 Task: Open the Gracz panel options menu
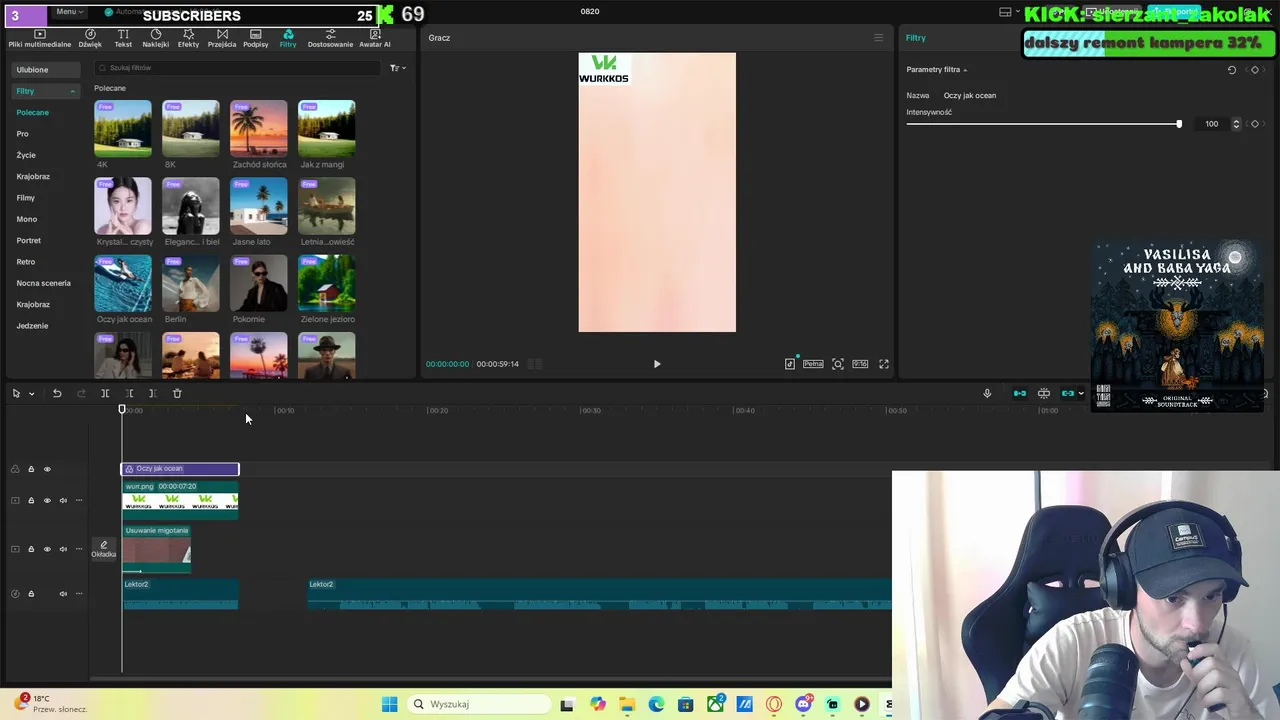tap(878, 38)
